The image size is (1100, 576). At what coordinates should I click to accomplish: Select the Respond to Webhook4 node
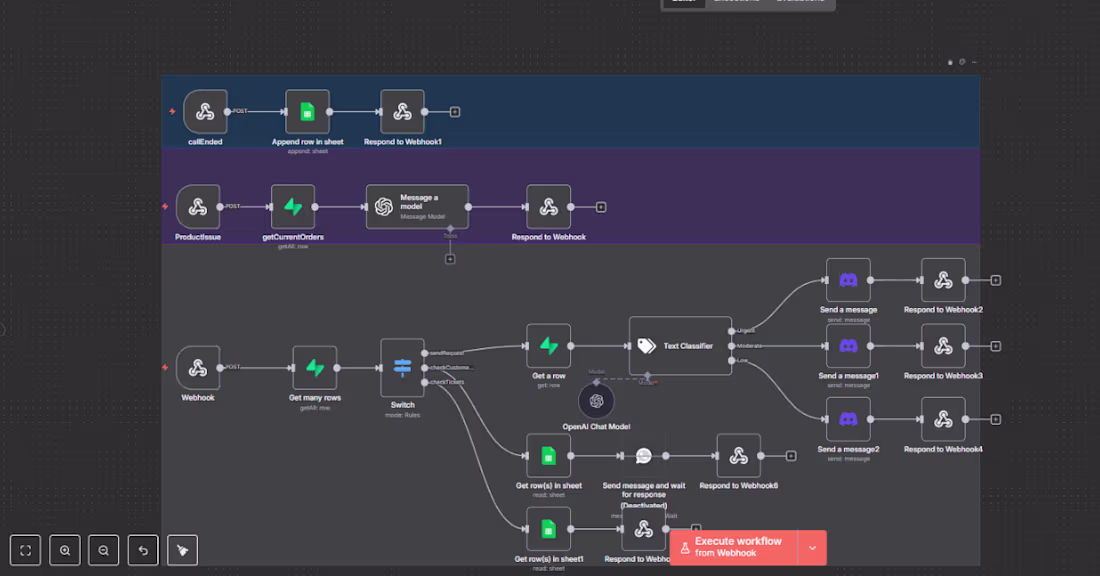(944, 419)
